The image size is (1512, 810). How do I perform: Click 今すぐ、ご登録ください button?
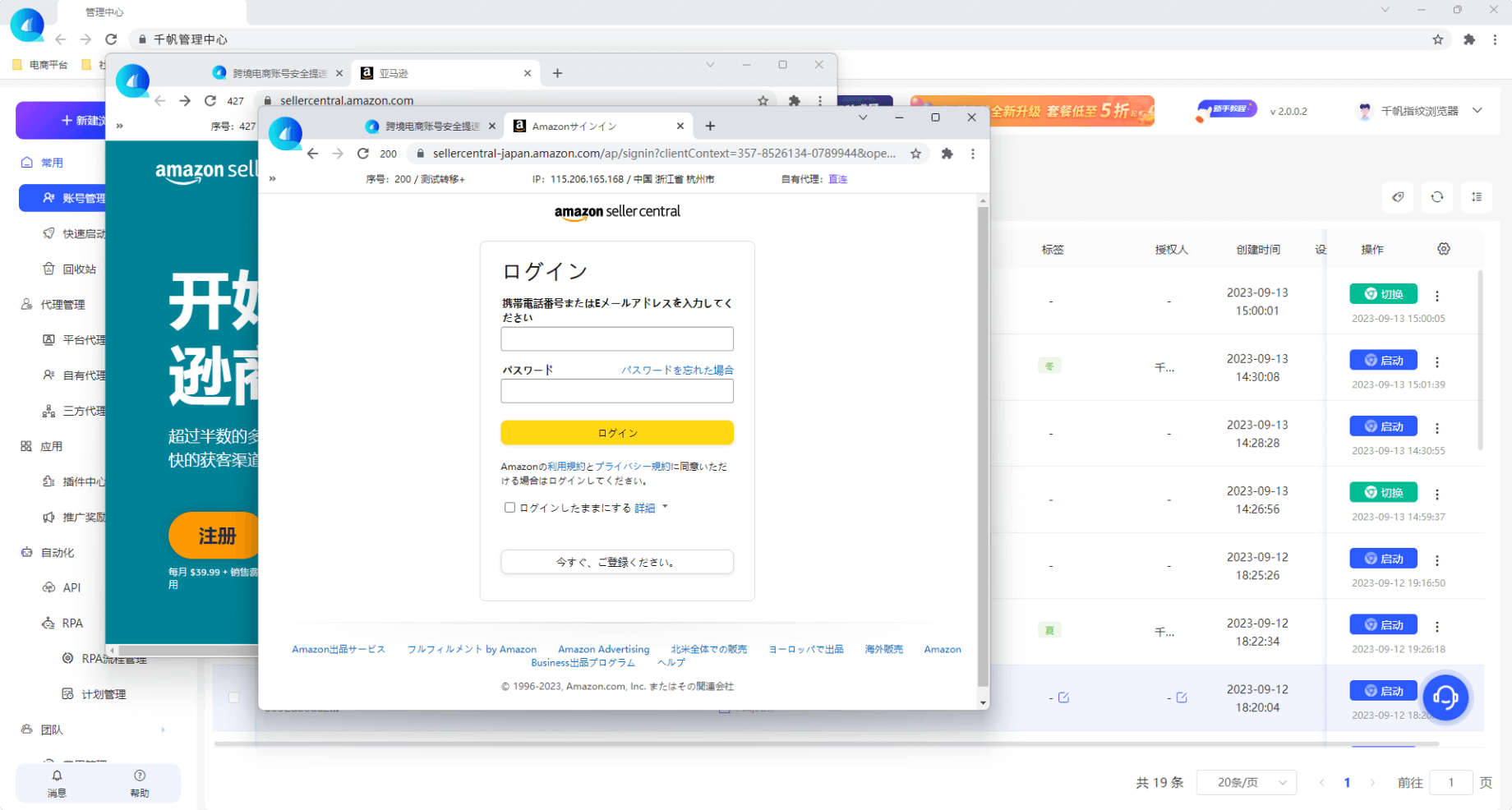click(617, 562)
